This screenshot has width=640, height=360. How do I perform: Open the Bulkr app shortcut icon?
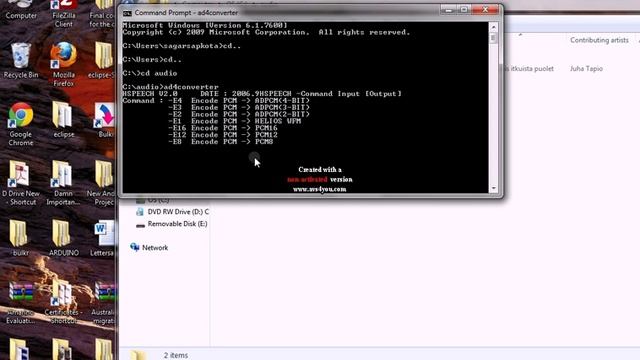click(x=105, y=120)
